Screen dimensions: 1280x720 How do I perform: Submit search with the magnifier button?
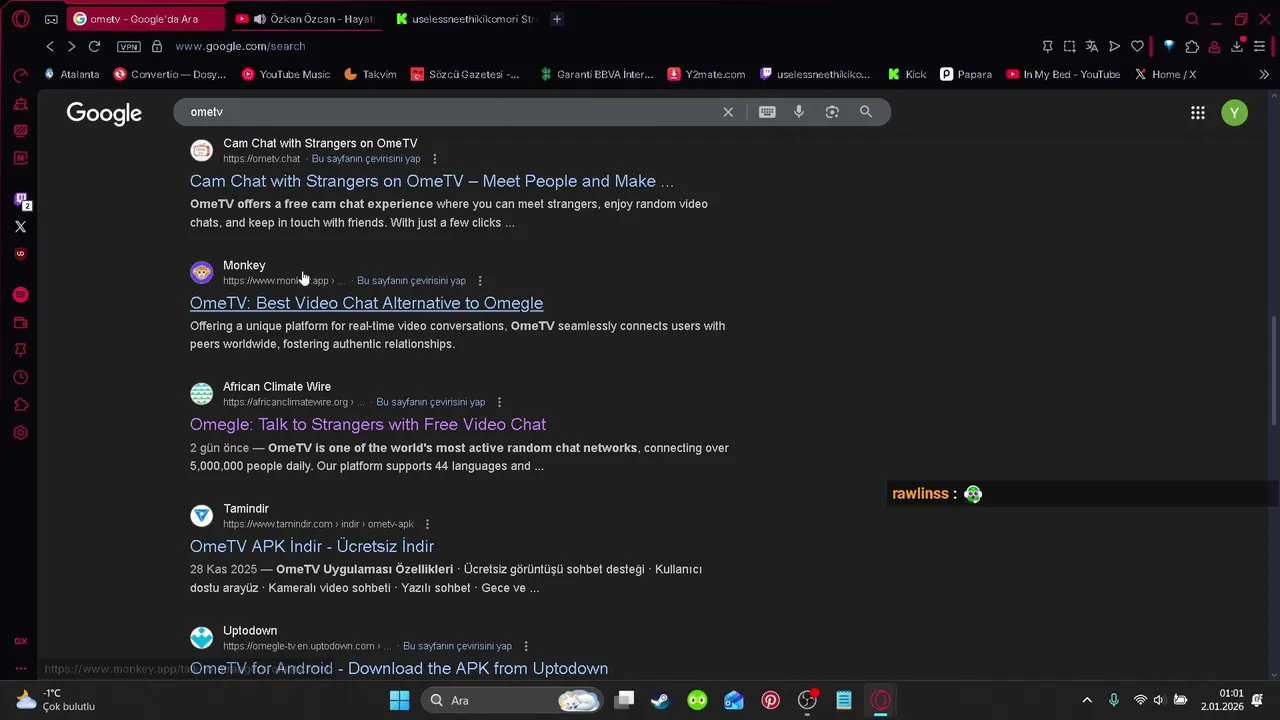coord(866,112)
